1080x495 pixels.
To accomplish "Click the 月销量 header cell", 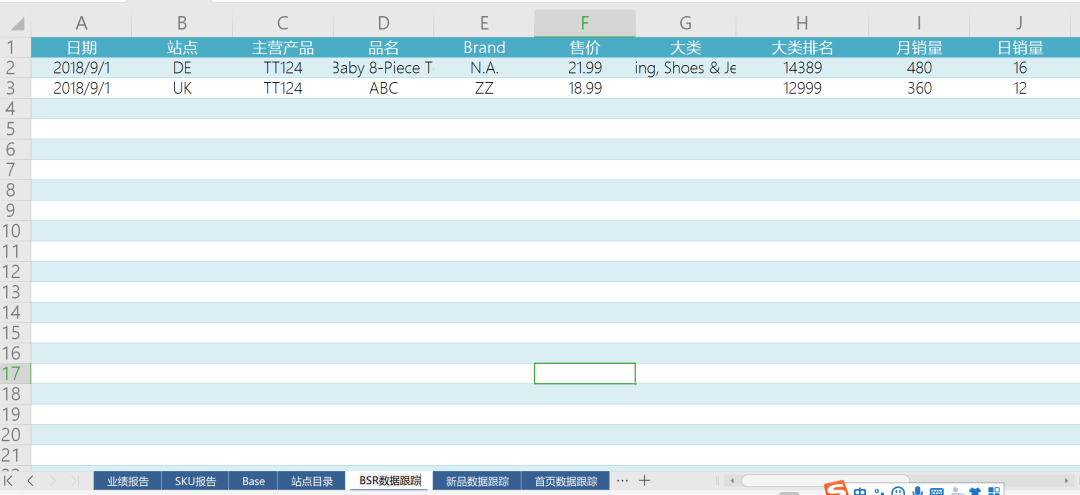I will click(919, 48).
